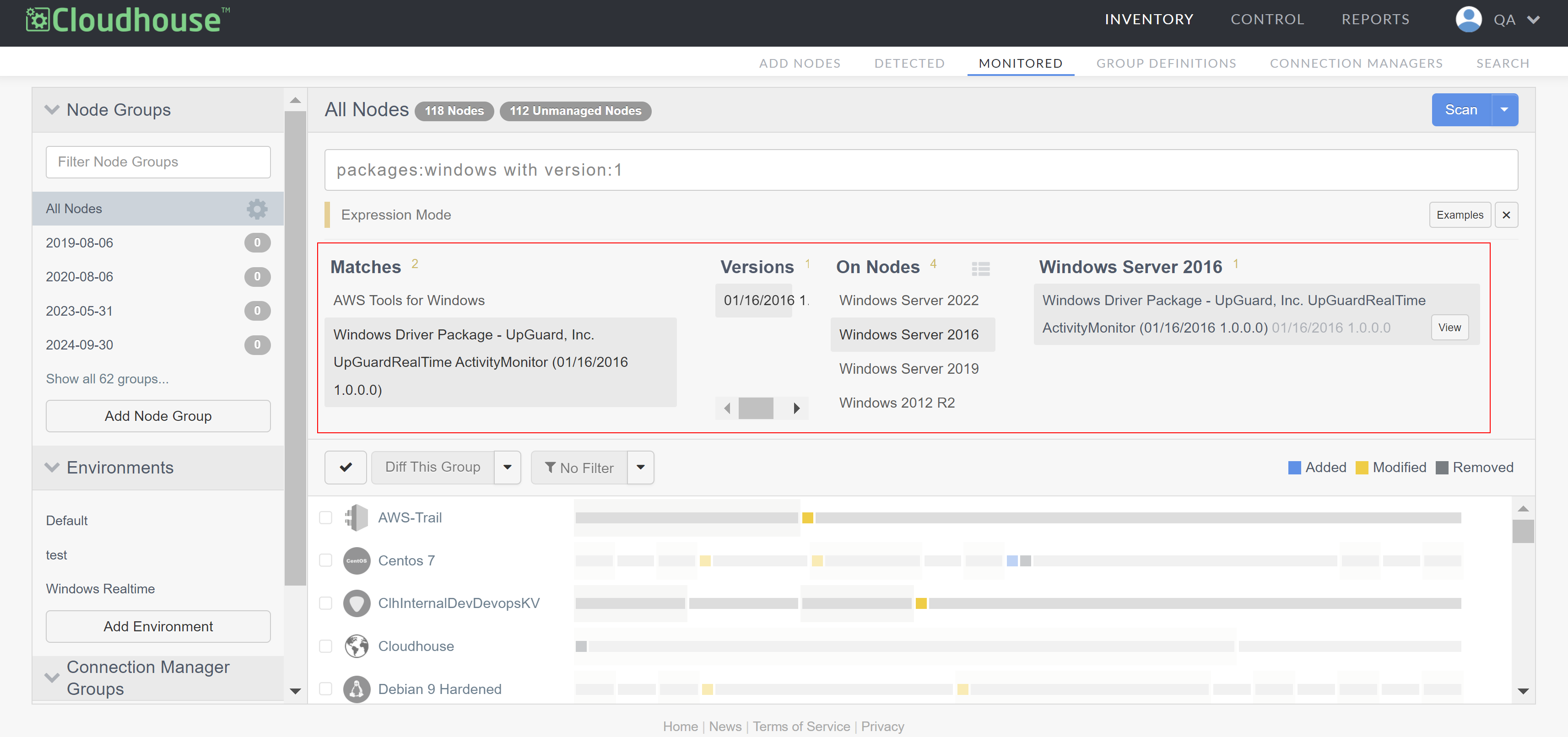
Task: Open the Reports menu
Action: (x=1375, y=20)
